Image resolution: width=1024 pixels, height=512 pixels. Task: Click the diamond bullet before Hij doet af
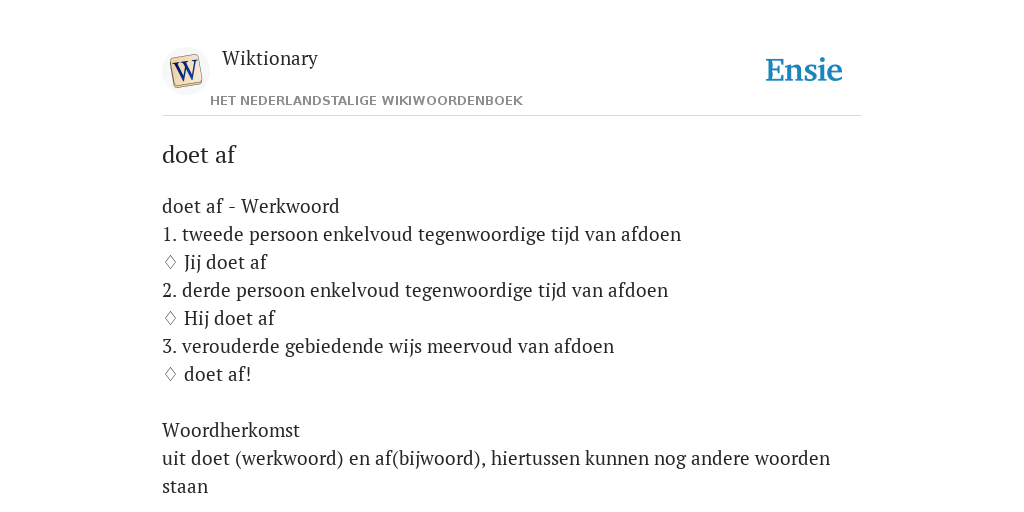click(170, 319)
